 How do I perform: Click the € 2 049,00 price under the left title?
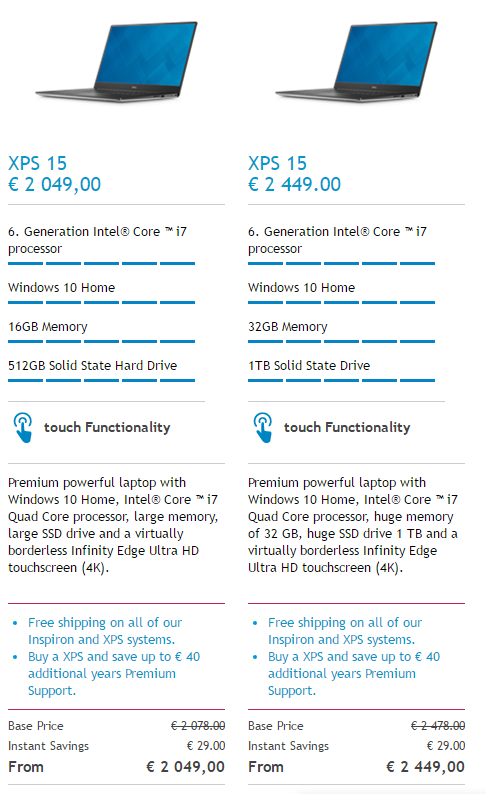pos(55,184)
